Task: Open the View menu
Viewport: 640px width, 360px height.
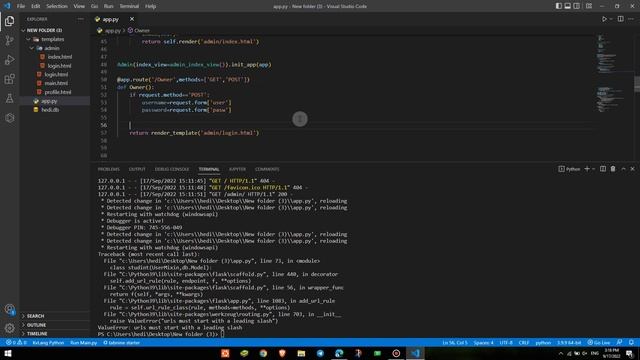Action: (x=79, y=6)
